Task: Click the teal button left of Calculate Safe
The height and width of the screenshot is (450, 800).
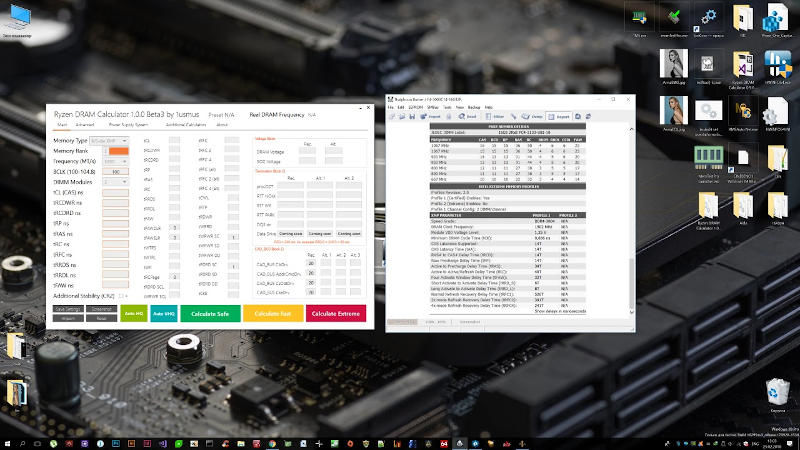Action: point(164,313)
